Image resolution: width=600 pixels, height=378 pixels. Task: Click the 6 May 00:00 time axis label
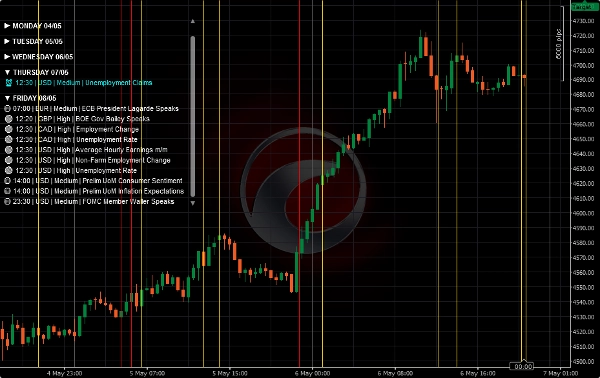pos(313,373)
